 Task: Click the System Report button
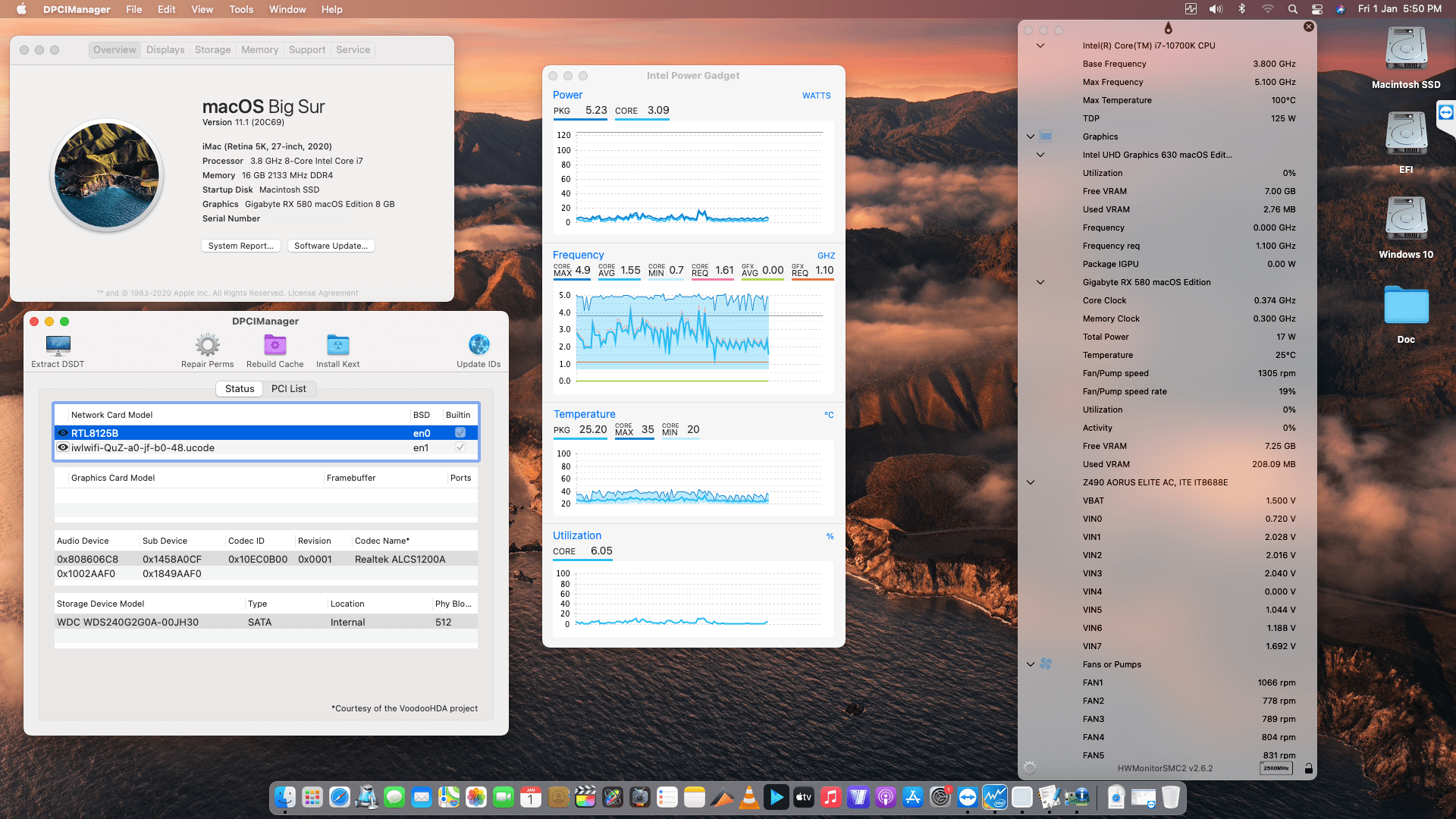pos(241,246)
